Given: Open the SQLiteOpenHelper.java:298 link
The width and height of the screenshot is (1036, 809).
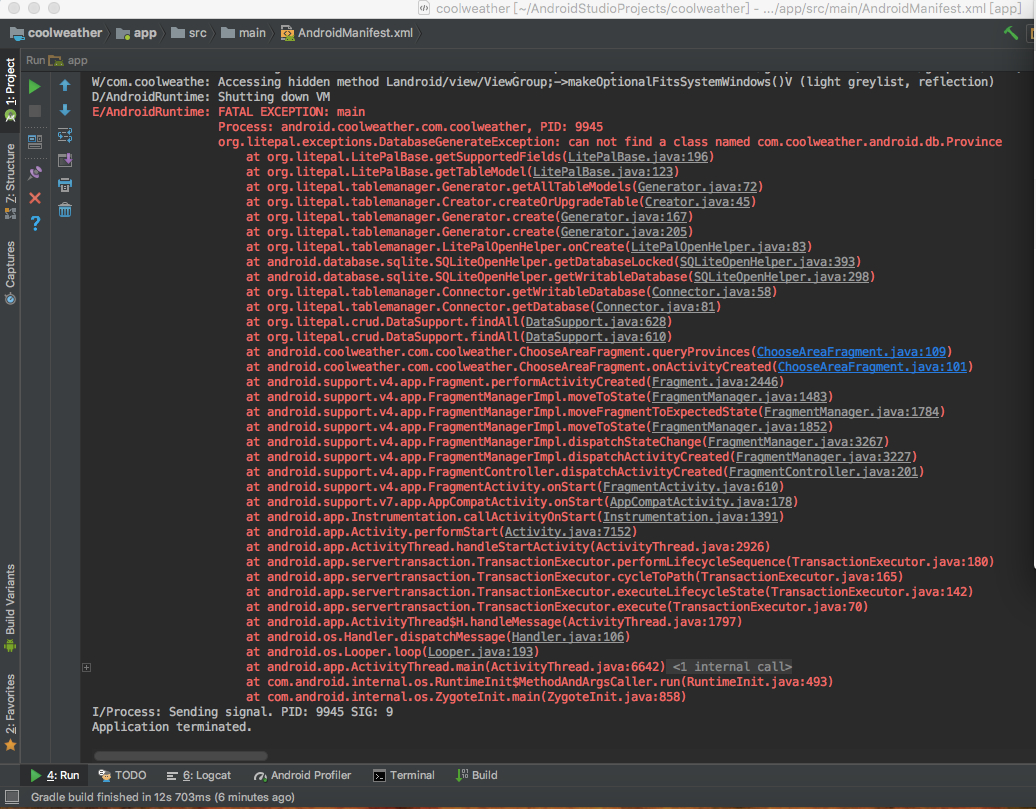Looking at the screenshot, I should pos(781,277).
